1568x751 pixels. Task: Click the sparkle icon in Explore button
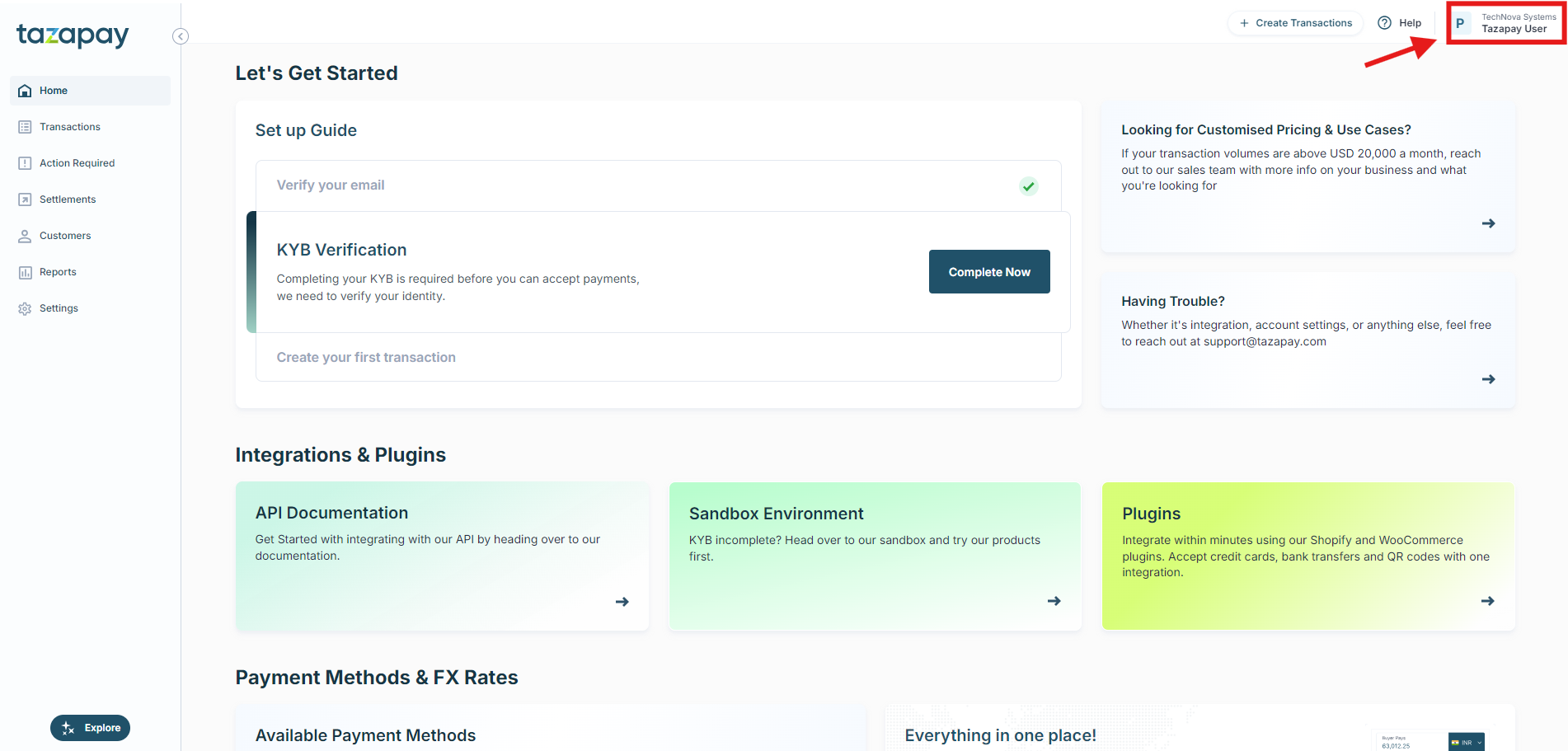[x=68, y=728]
